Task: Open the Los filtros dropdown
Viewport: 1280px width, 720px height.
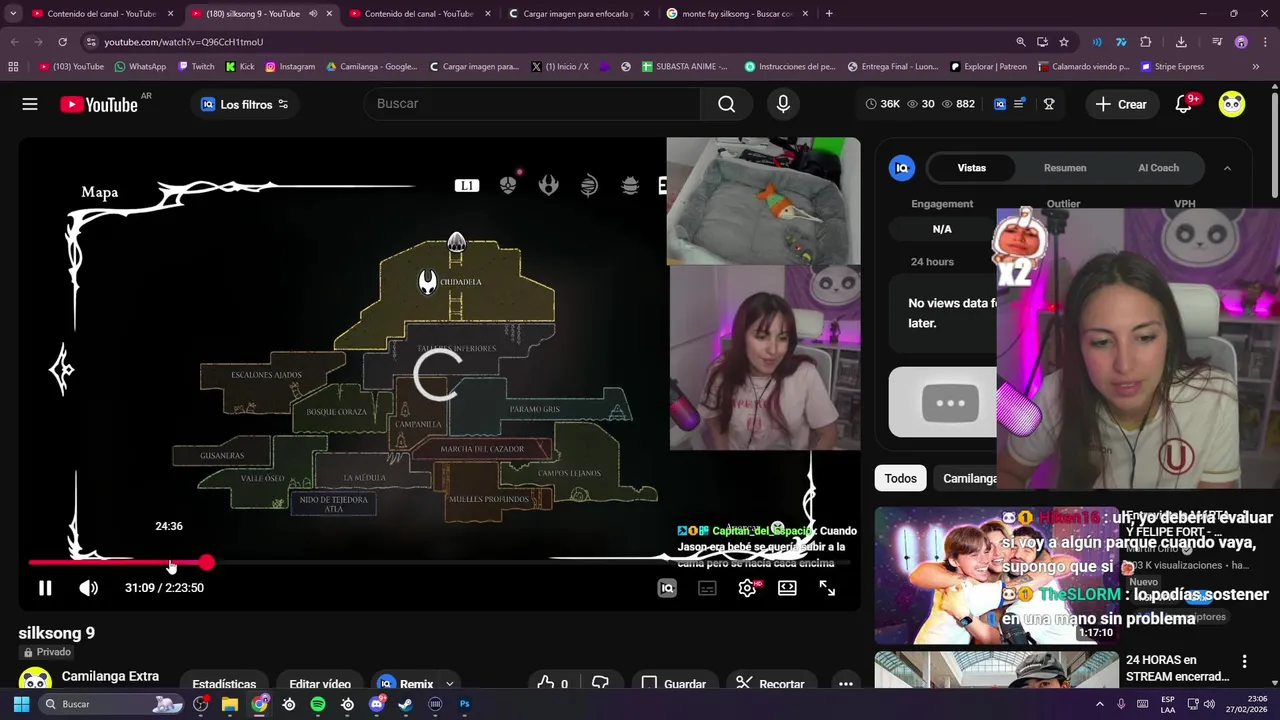Action: [x=245, y=104]
